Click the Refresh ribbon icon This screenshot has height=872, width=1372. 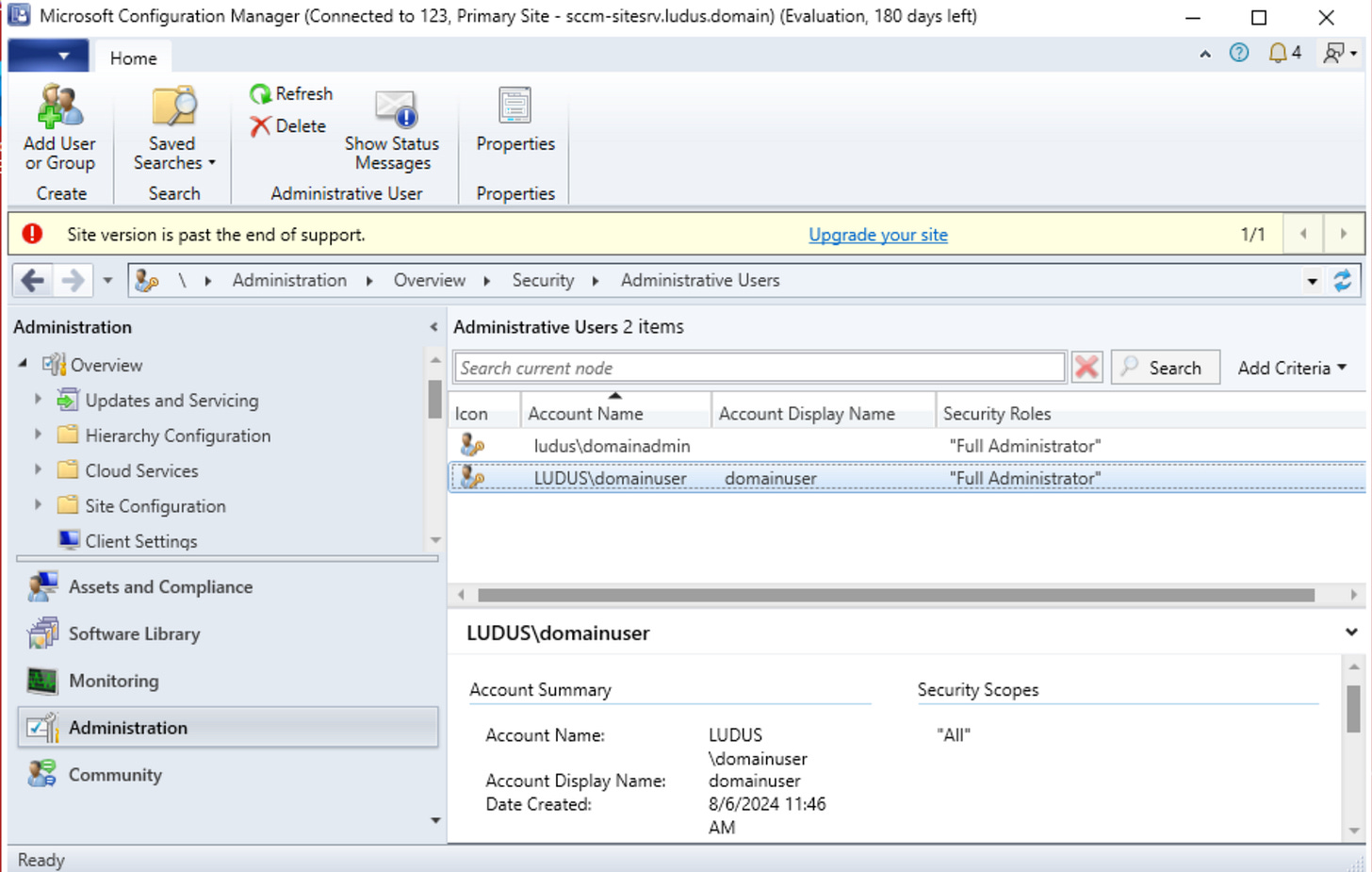click(x=260, y=93)
